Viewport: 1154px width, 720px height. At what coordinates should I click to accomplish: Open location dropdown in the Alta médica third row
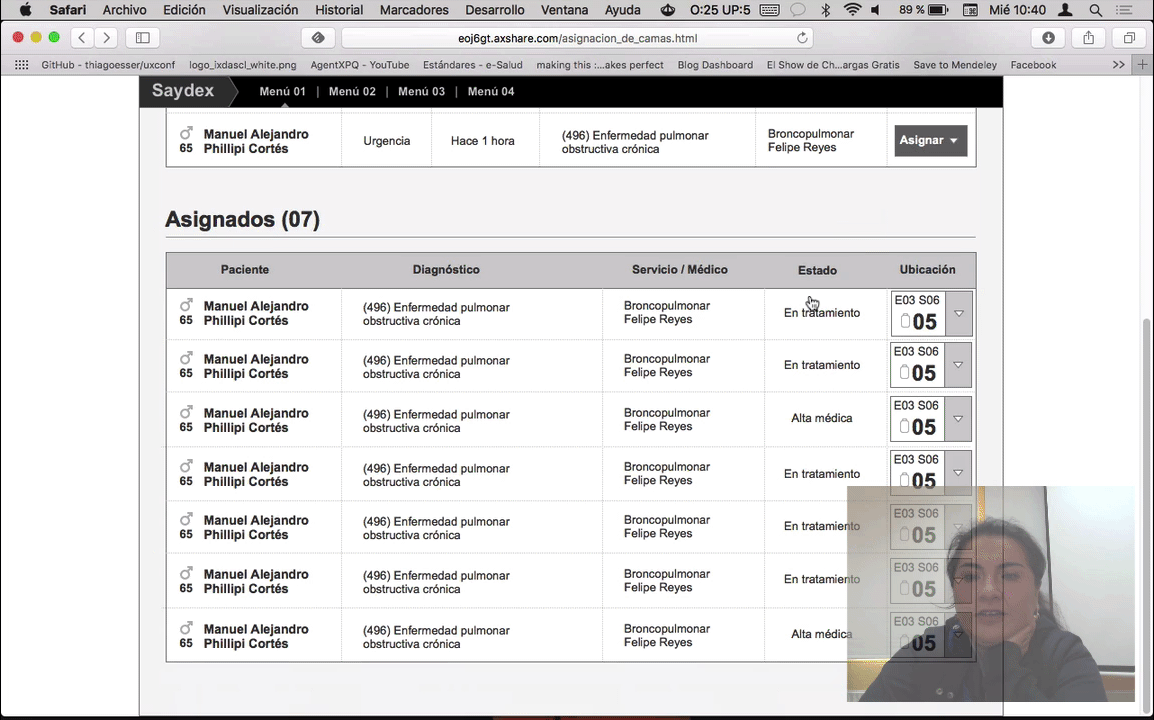click(958, 419)
